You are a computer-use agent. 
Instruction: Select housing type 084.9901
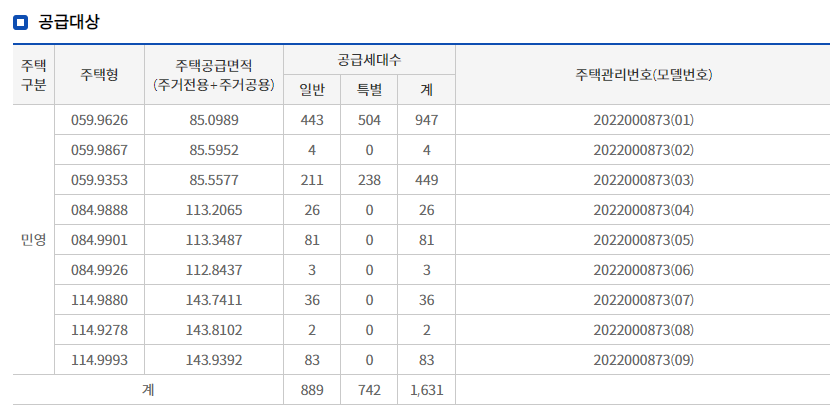coord(100,240)
